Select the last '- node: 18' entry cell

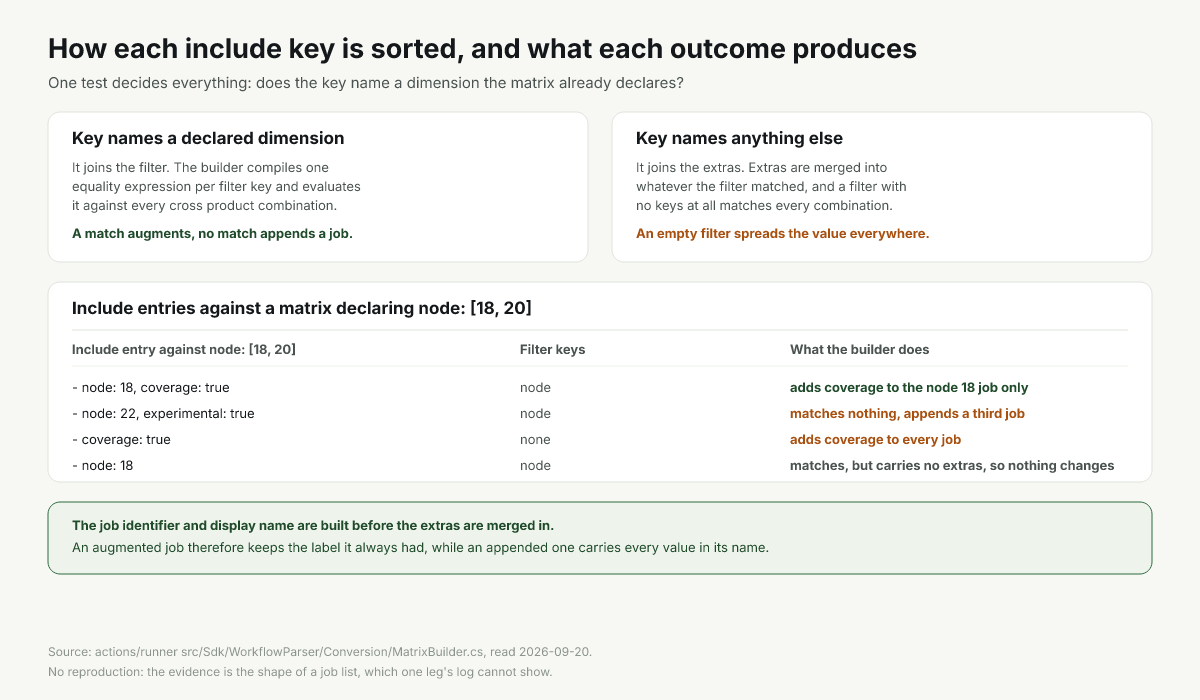click(103, 465)
